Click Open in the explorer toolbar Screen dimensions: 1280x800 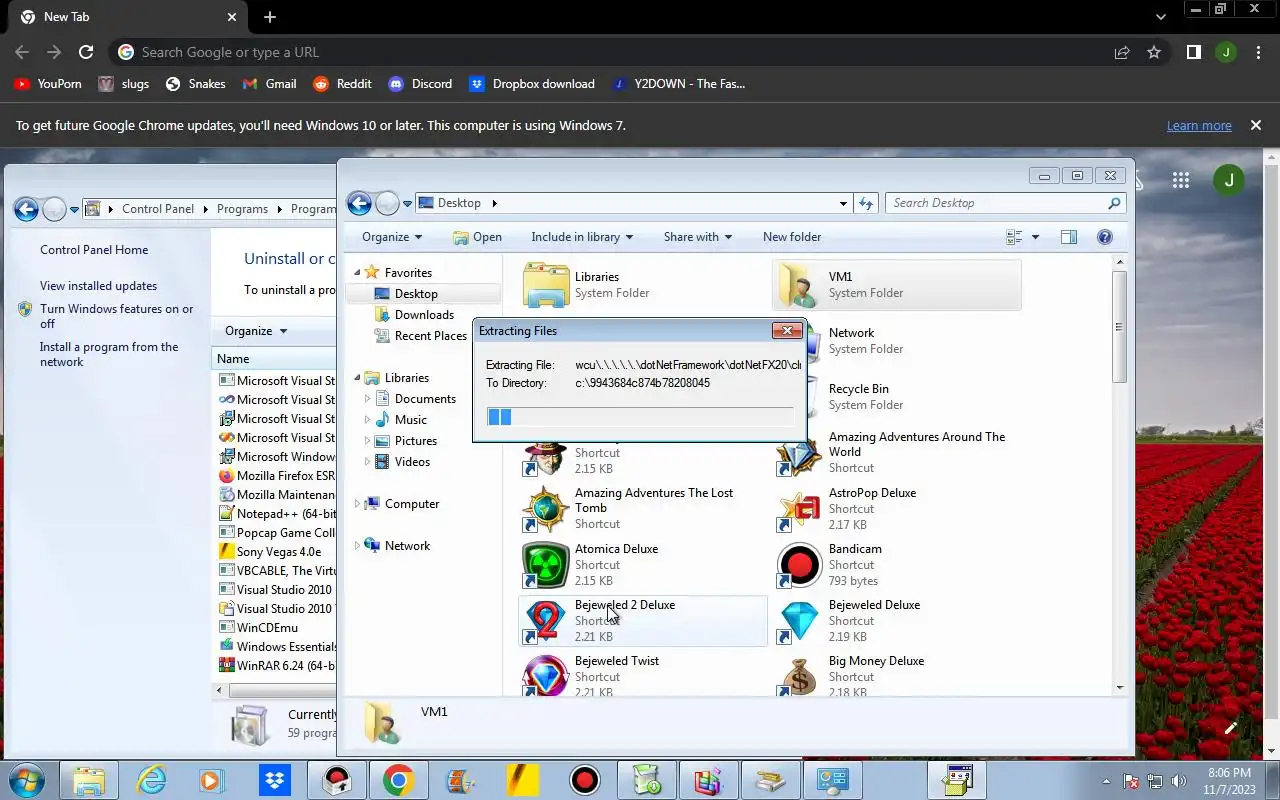tap(477, 237)
